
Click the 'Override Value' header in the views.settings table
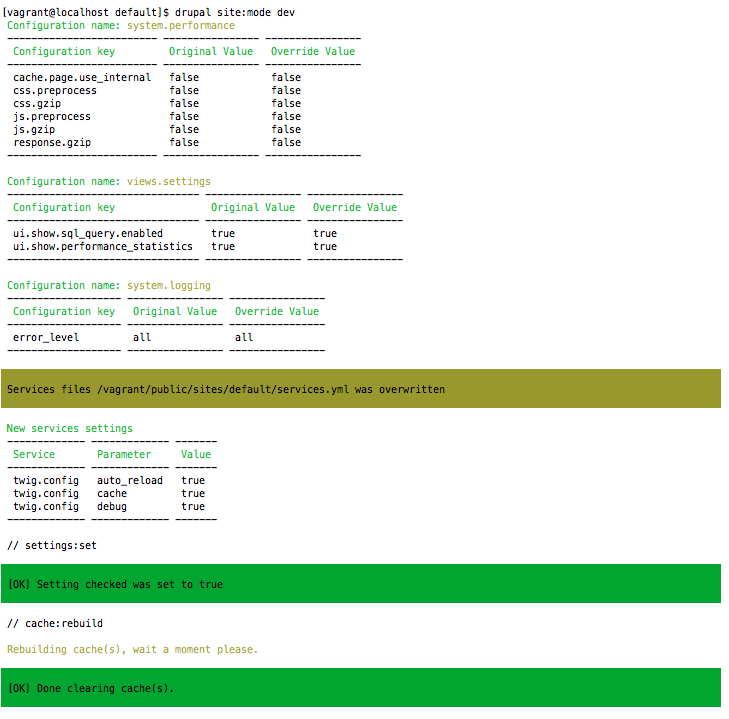pyautogui.click(x=355, y=207)
